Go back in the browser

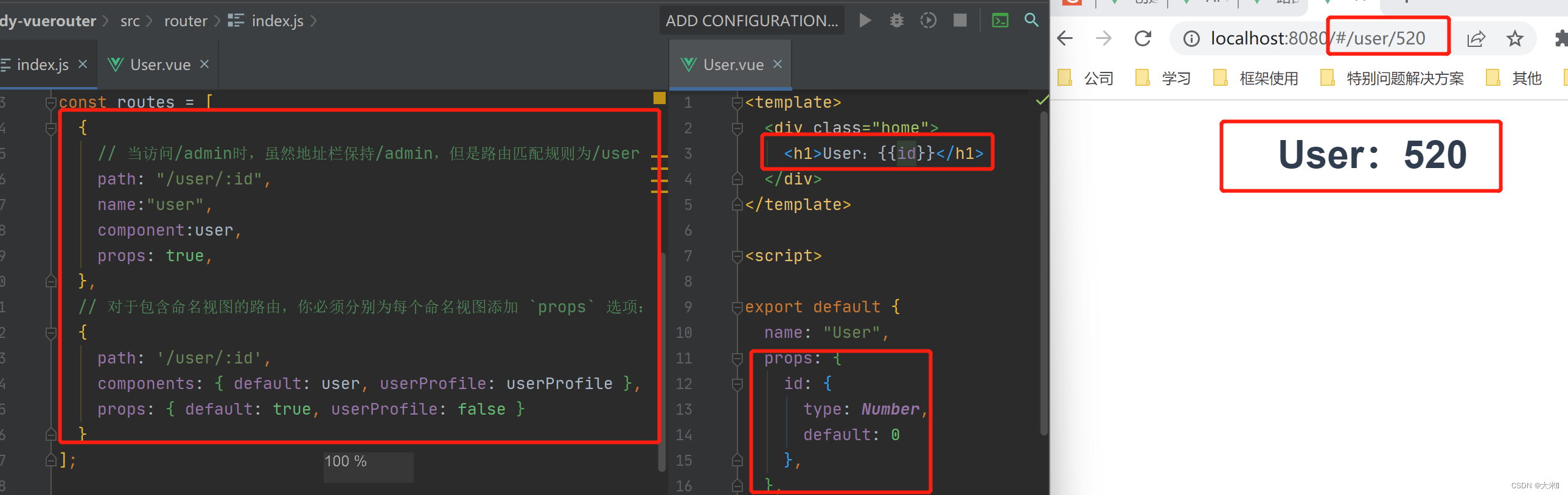pyautogui.click(x=1065, y=39)
